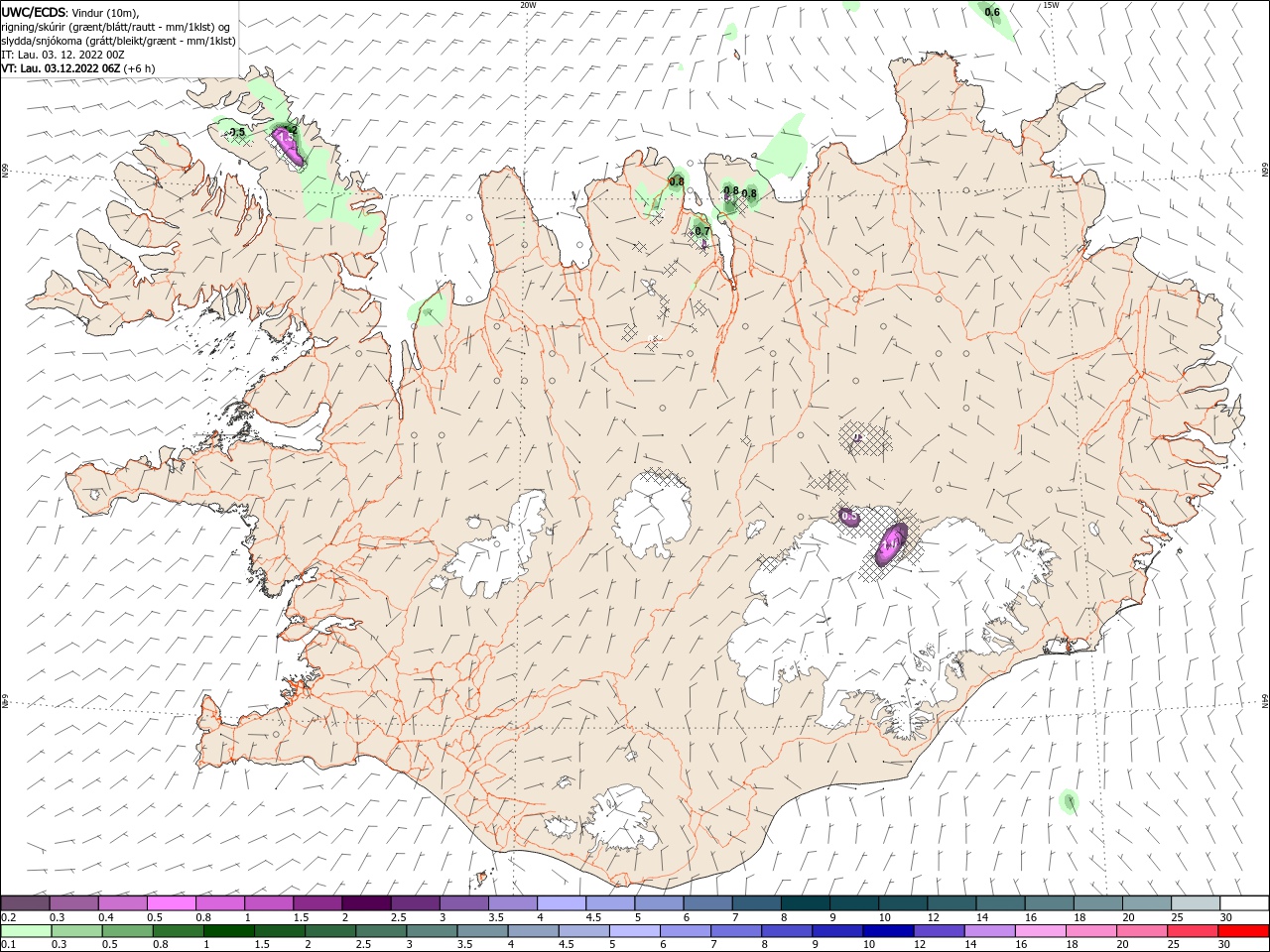Screen dimensions: 1270x952
Task: Click the UWC/ECDS title text
Action: pos(33,12)
